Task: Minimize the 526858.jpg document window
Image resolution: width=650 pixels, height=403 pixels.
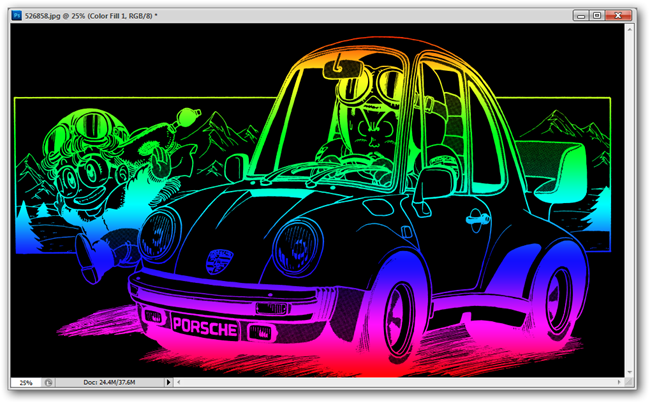Action: click(x=581, y=16)
